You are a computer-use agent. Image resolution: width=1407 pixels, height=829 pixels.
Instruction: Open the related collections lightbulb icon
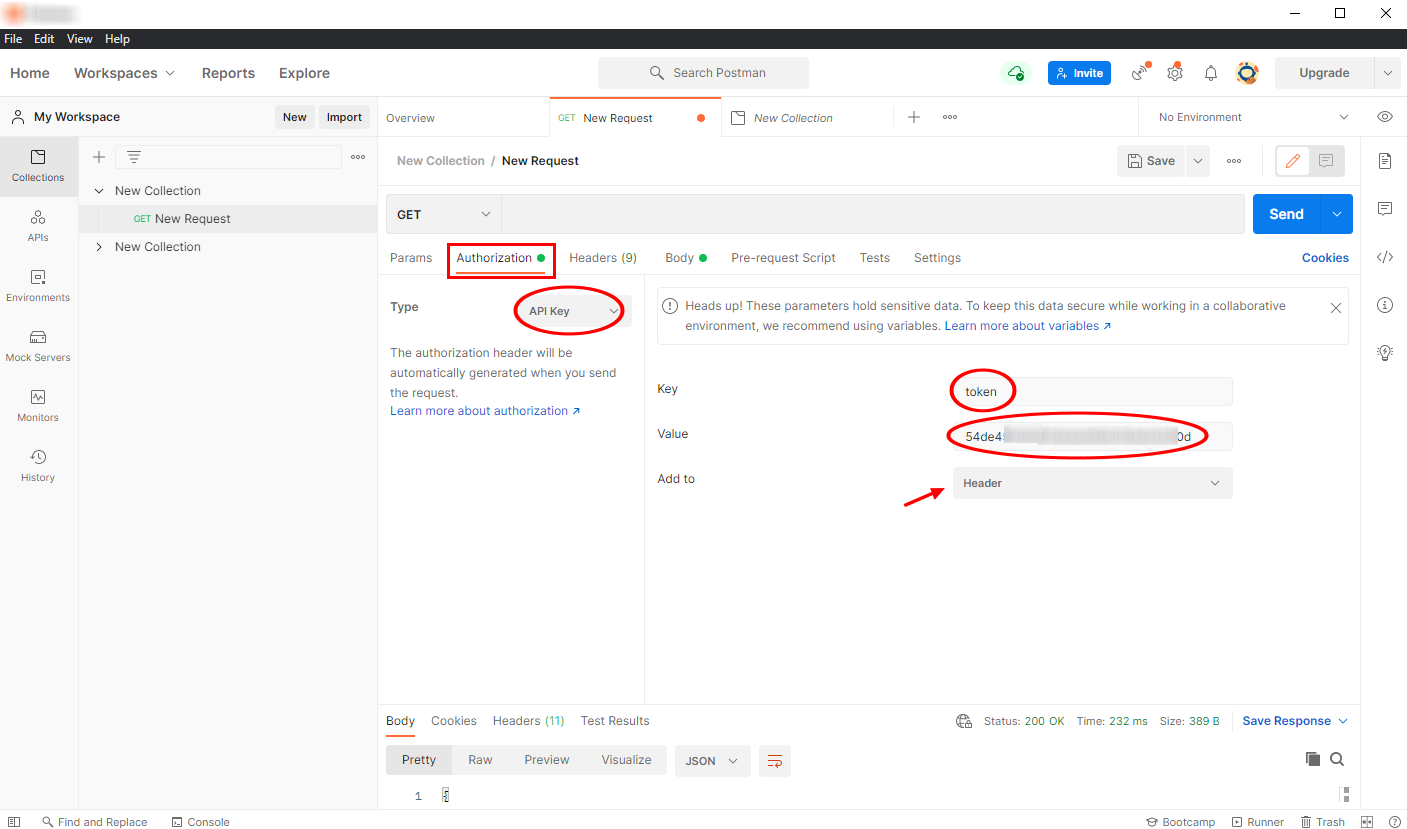click(x=1385, y=352)
